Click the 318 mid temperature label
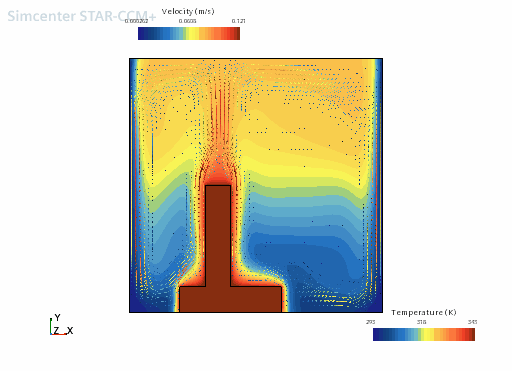Viewport: 512px width, 371px height. pyautogui.click(x=421, y=322)
